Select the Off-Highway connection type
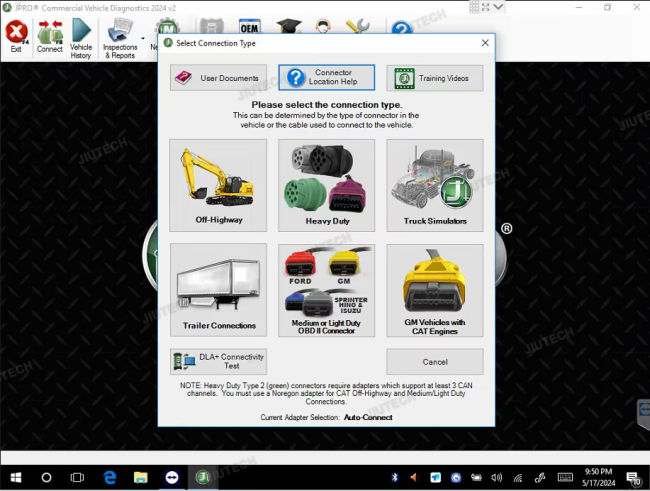 (218, 185)
